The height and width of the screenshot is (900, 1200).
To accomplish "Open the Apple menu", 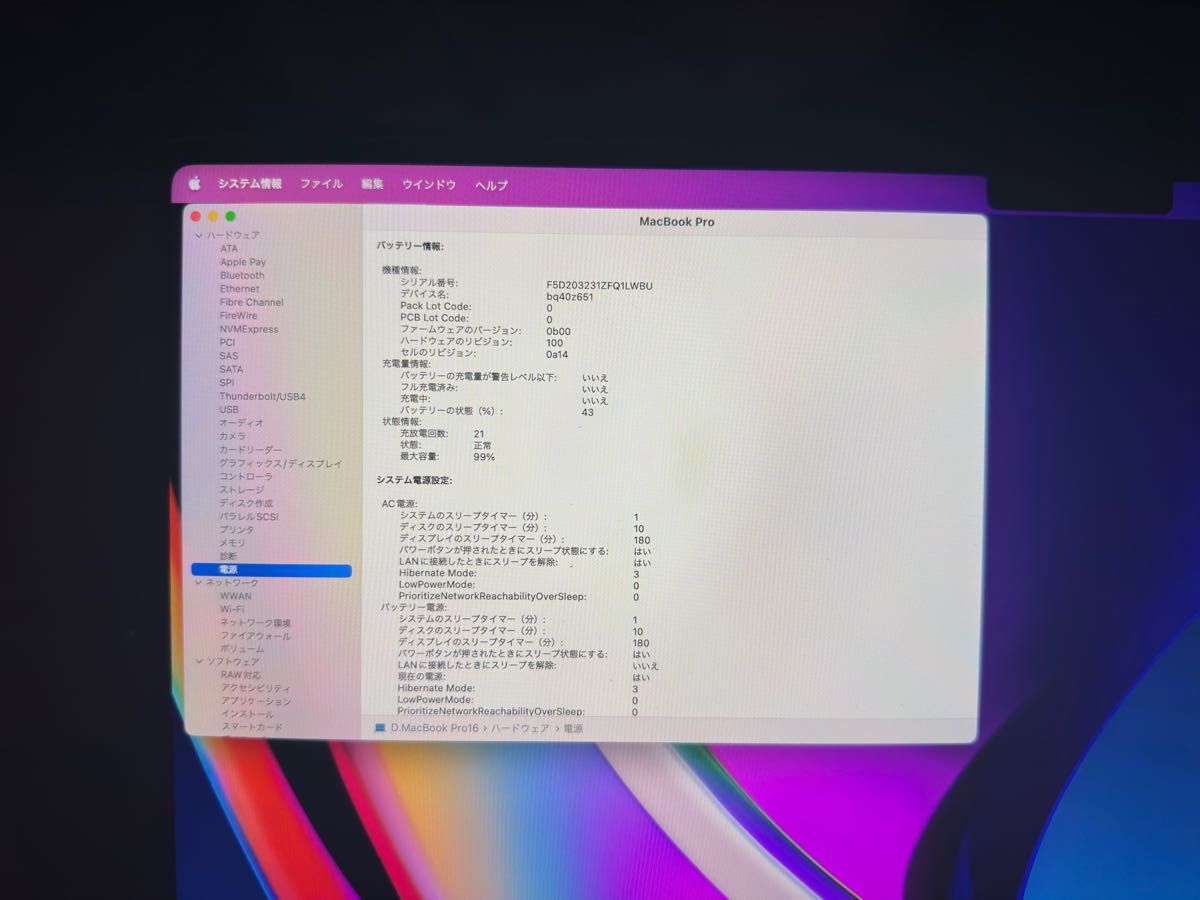I will pos(195,184).
